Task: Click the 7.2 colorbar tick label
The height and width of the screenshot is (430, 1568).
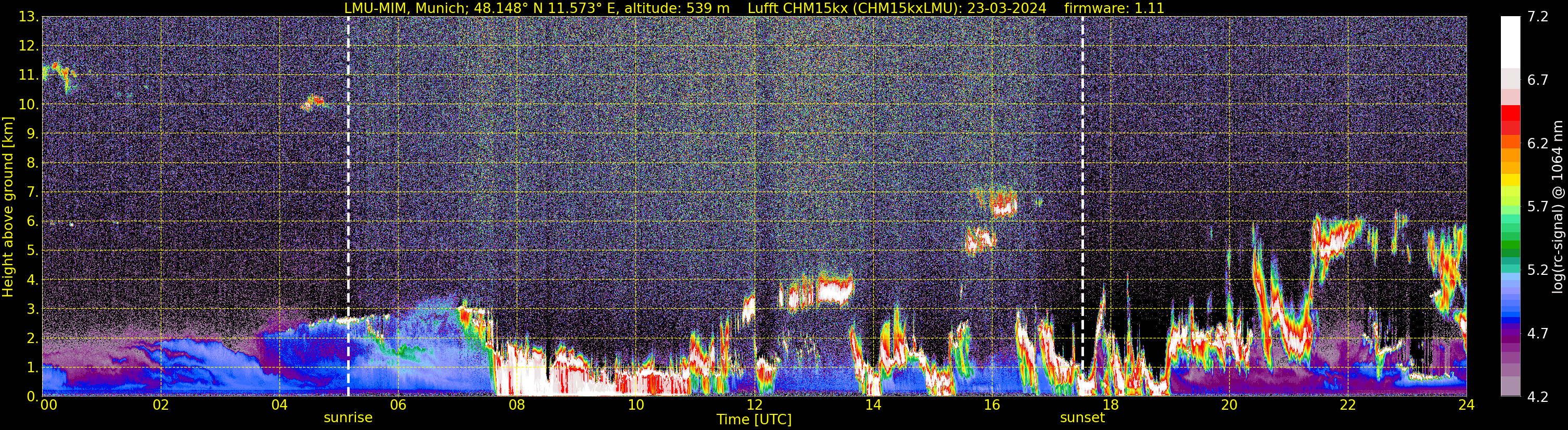Action: [x=1538, y=17]
